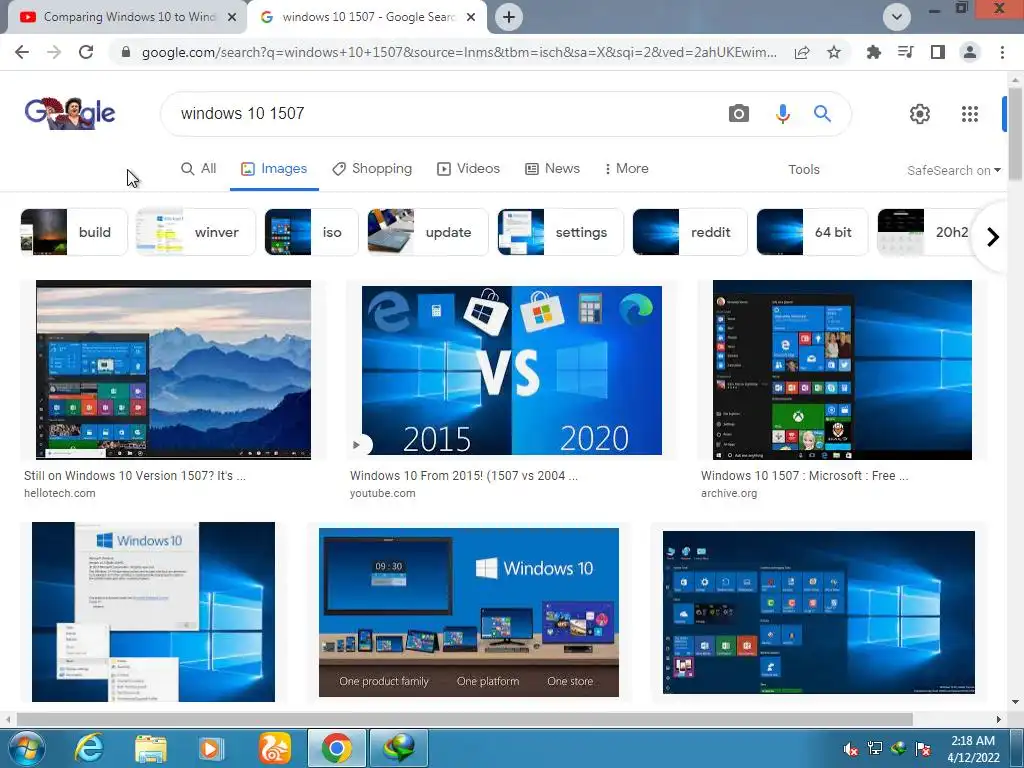This screenshot has height=768, width=1024.
Task: Filter images by the winver chip
Action: [195, 232]
